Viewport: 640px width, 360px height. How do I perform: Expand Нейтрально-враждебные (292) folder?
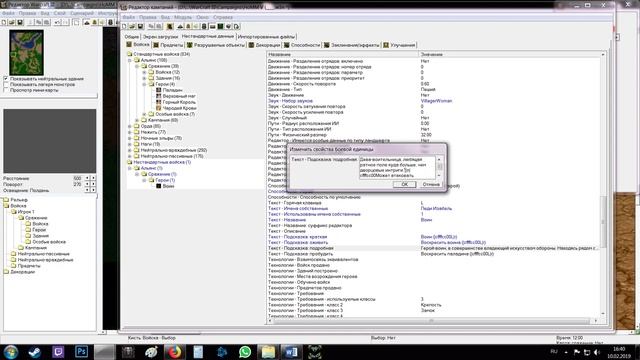coord(130,150)
